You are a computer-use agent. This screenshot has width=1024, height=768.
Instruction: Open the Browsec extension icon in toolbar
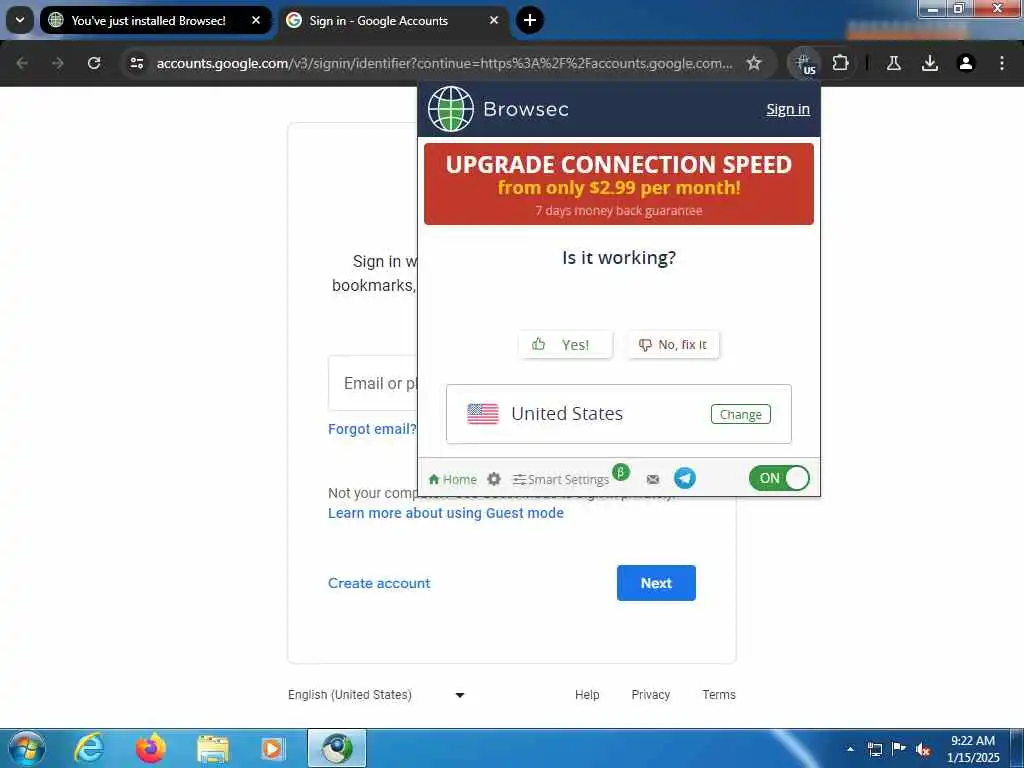(805, 63)
